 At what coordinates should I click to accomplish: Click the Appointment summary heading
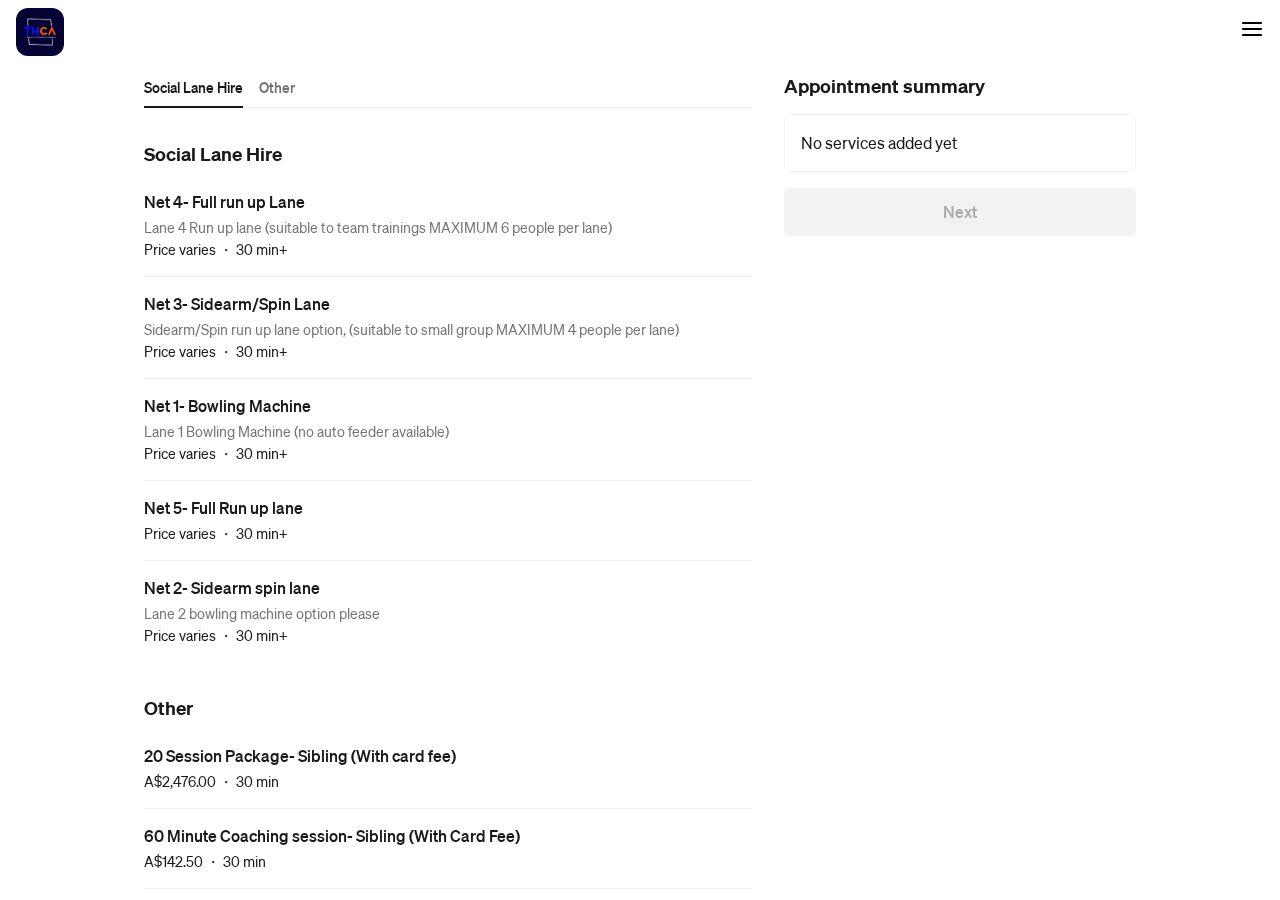tap(884, 87)
